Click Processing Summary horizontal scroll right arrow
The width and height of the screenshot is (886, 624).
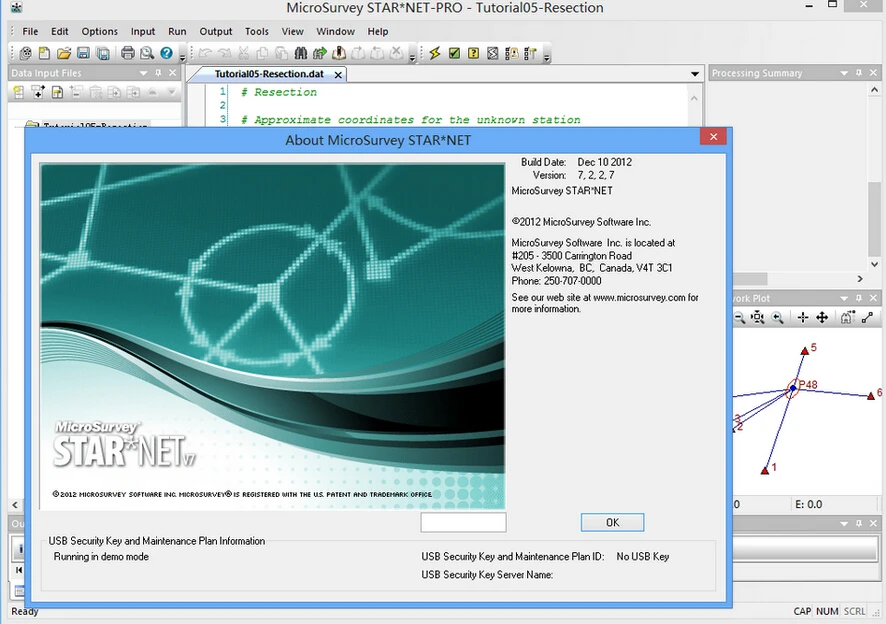tap(860, 279)
